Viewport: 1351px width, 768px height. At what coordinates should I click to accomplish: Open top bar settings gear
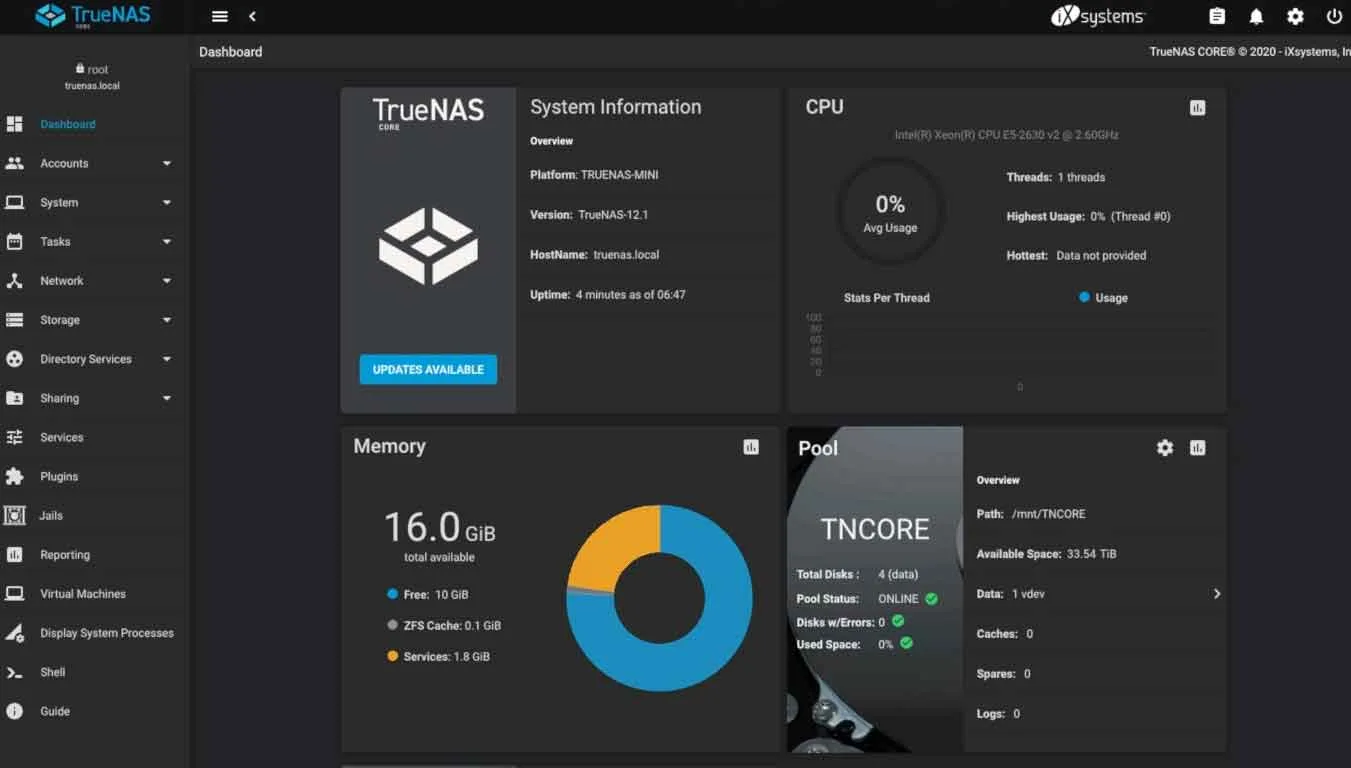tap(1295, 16)
